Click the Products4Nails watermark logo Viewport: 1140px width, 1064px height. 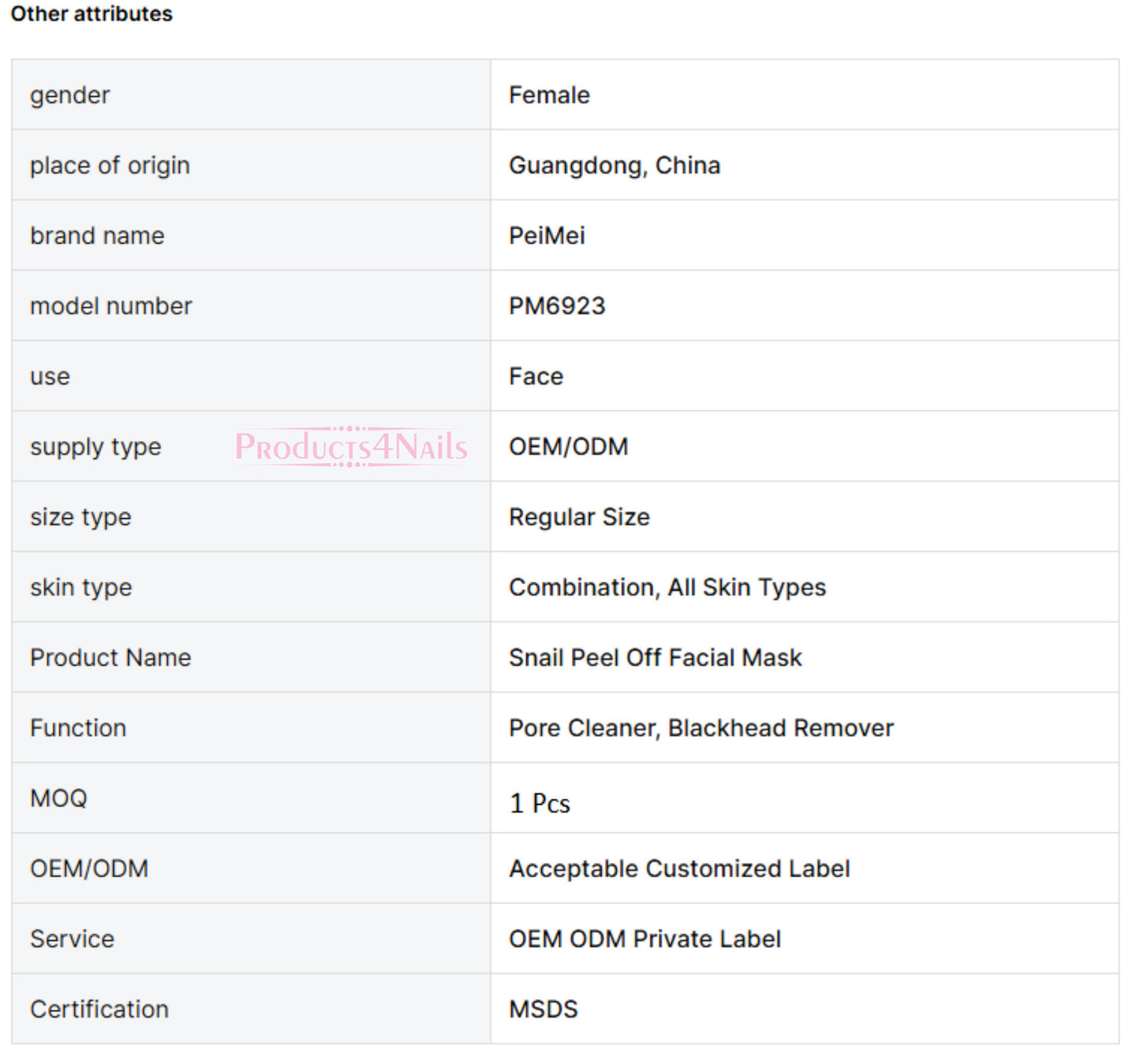[x=351, y=446]
